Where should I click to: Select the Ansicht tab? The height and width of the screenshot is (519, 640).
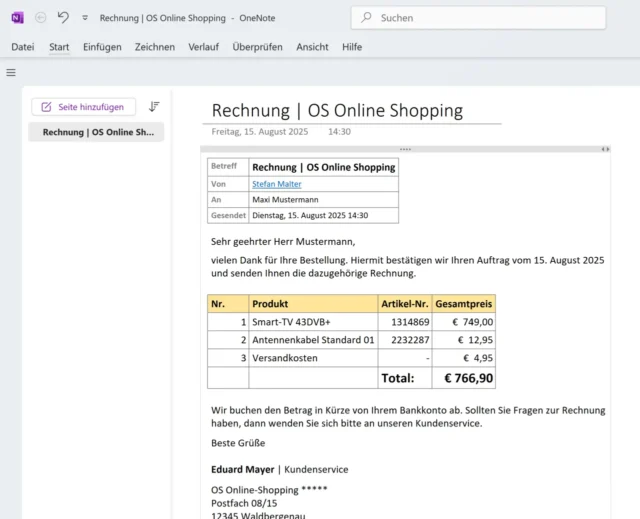(x=312, y=47)
